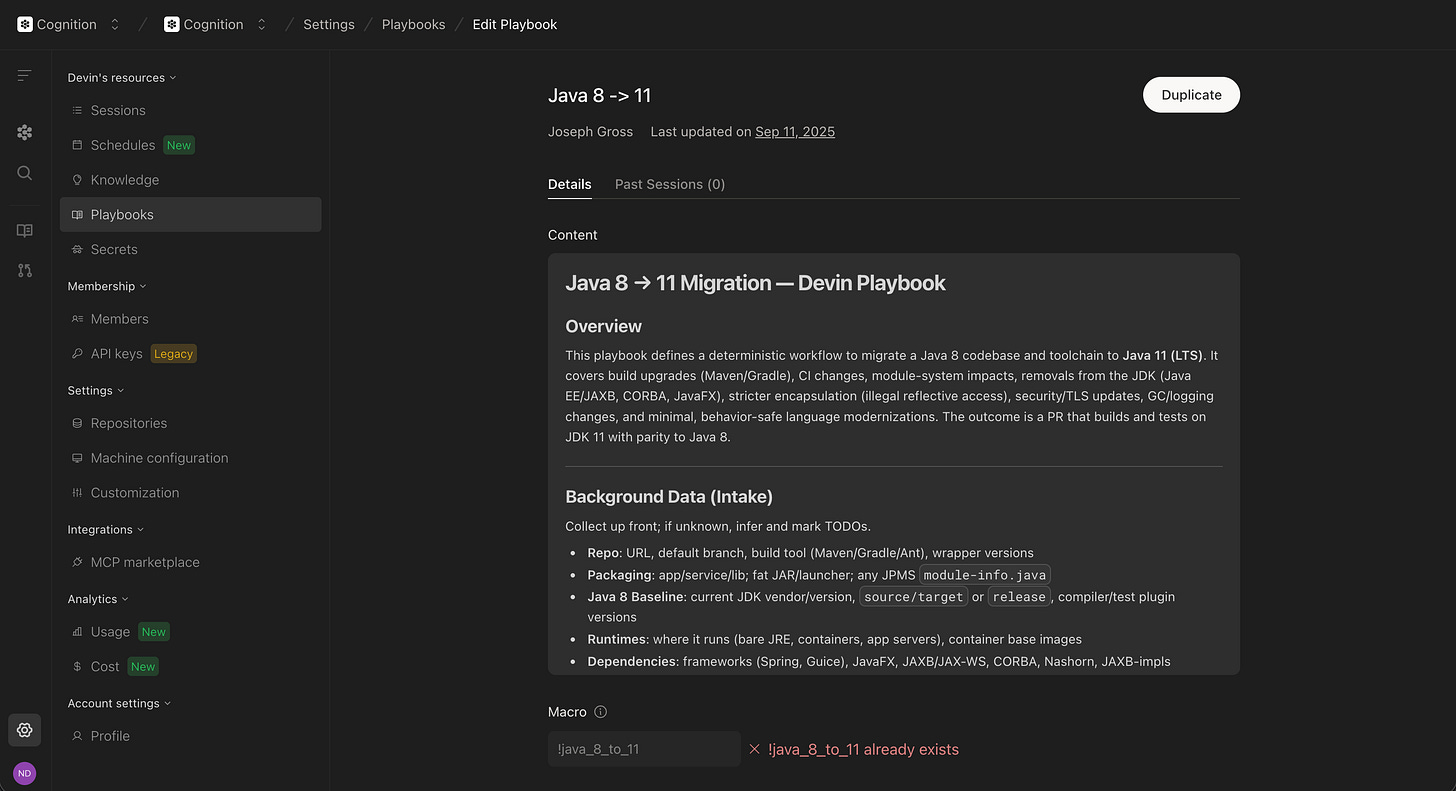Click Playbooks in the breadcrumb
The image size is (1456, 791).
(x=414, y=24)
